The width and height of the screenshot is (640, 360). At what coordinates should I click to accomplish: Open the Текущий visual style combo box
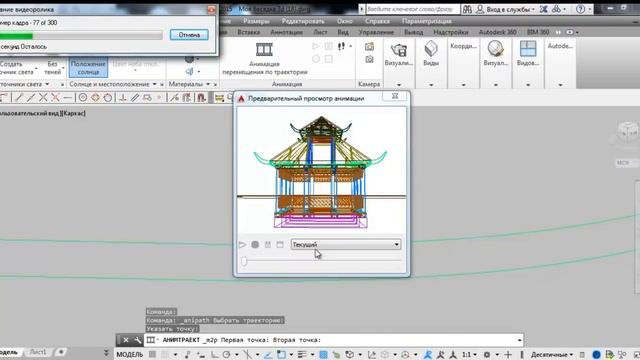[346, 244]
